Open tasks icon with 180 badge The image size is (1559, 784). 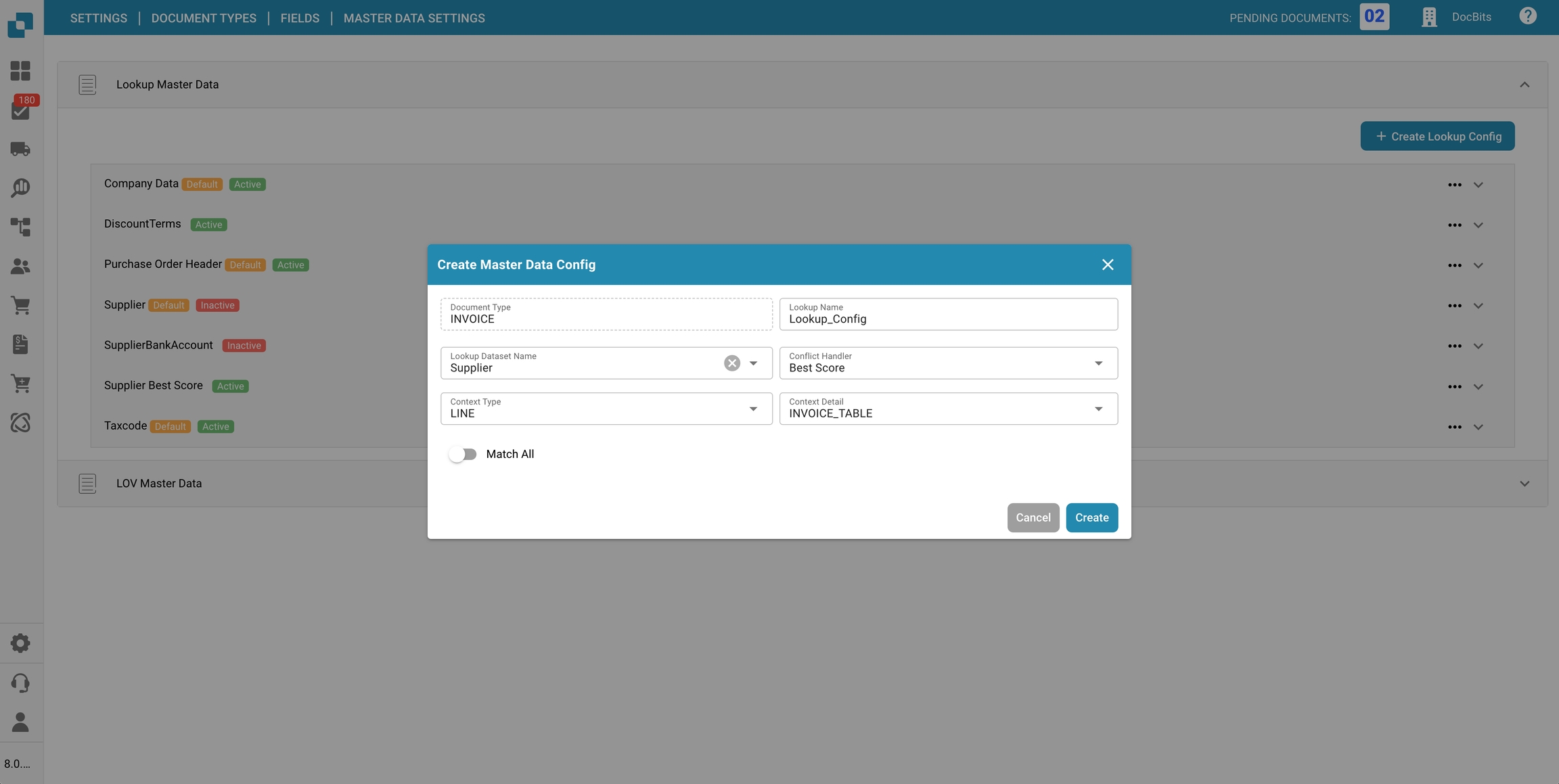pos(20,110)
